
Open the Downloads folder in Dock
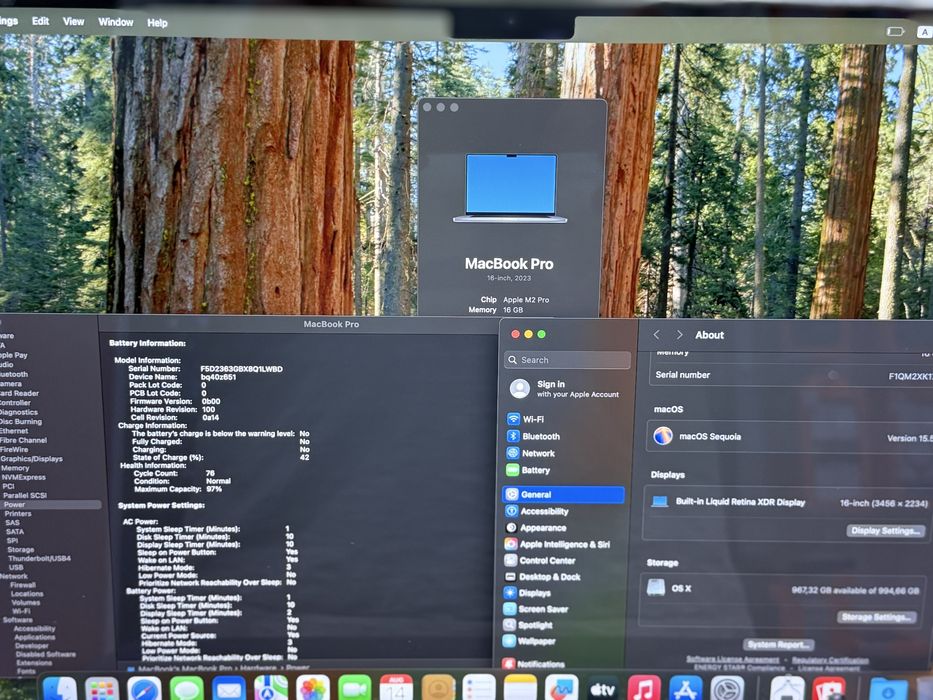pyautogui.click(x=888, y=690)
